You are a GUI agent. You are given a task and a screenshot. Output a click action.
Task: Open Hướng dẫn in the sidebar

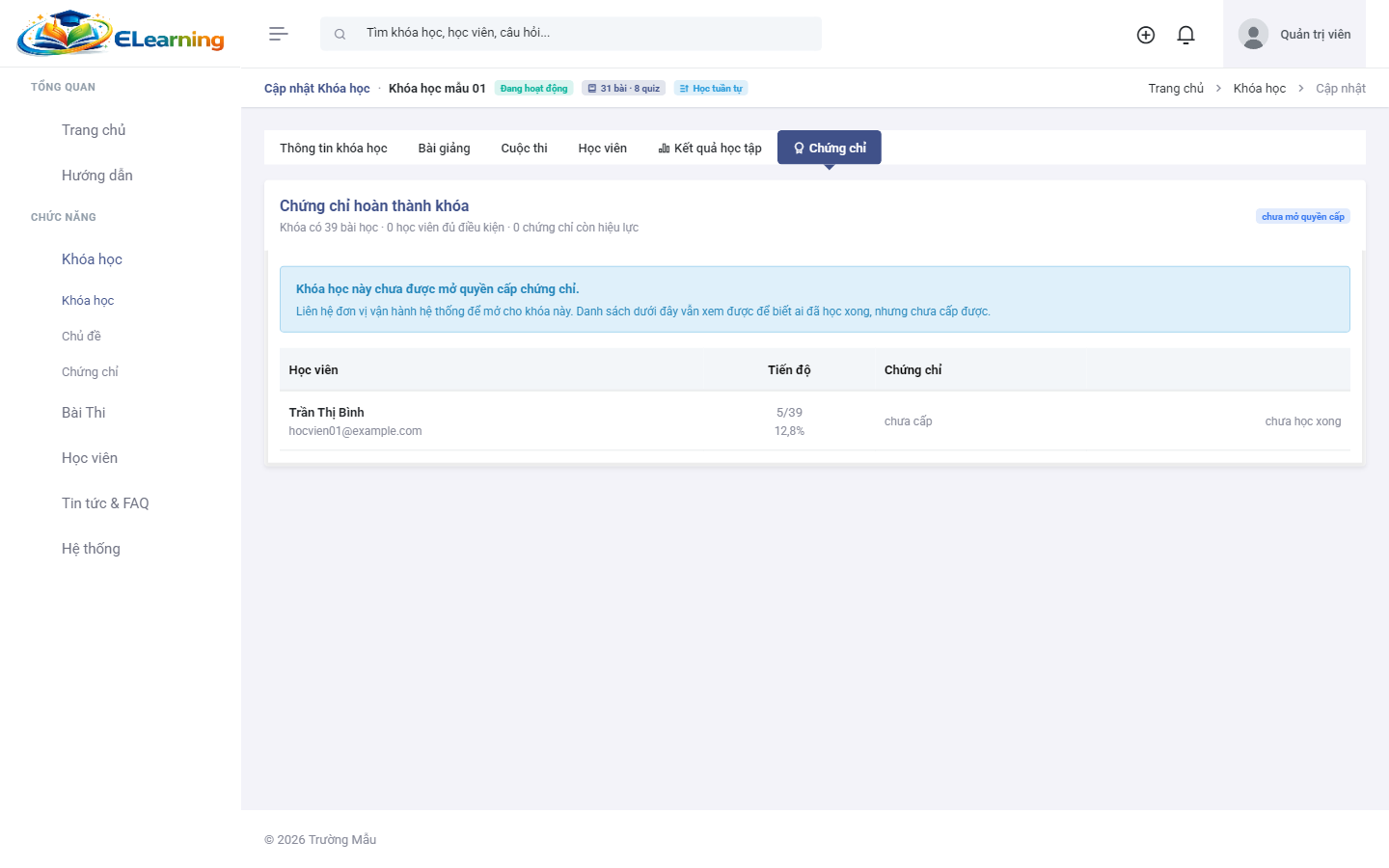pyautogui.click(x=97, y=176)
